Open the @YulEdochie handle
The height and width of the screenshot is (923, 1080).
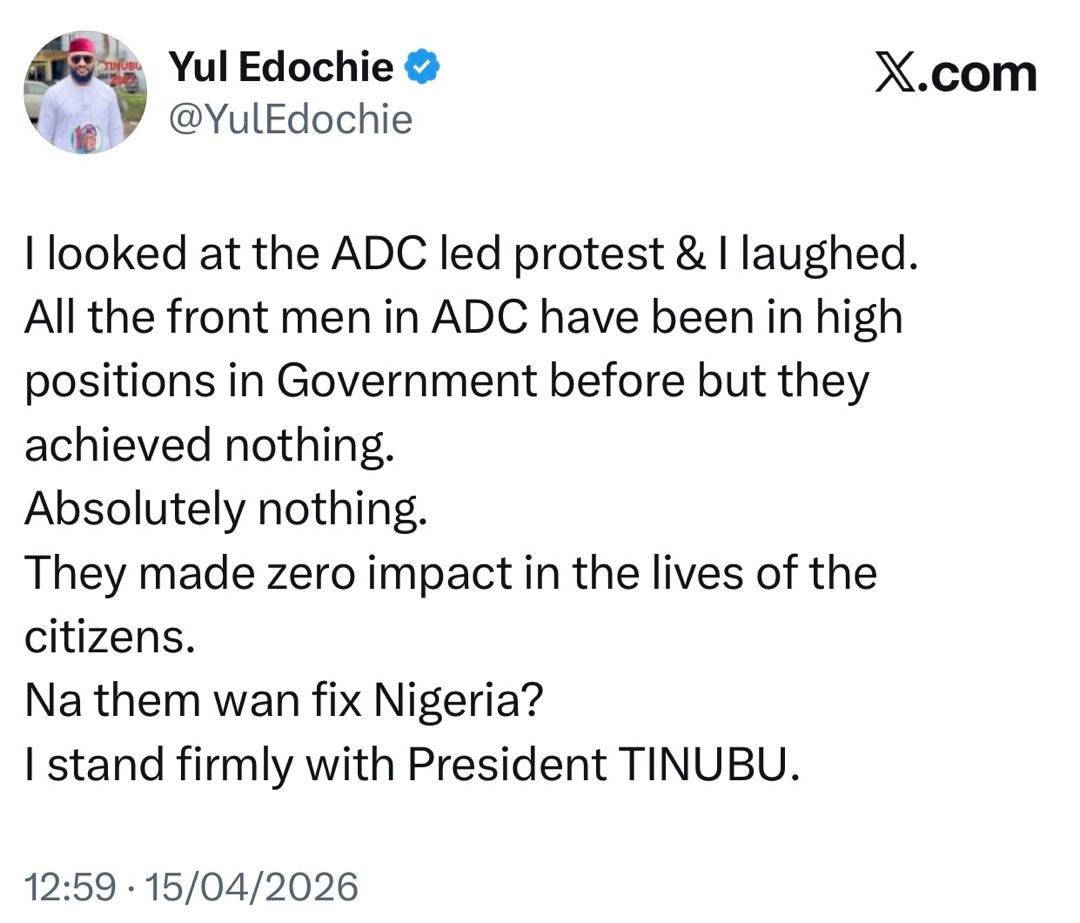pyautogui.click(x=289, y=119)
